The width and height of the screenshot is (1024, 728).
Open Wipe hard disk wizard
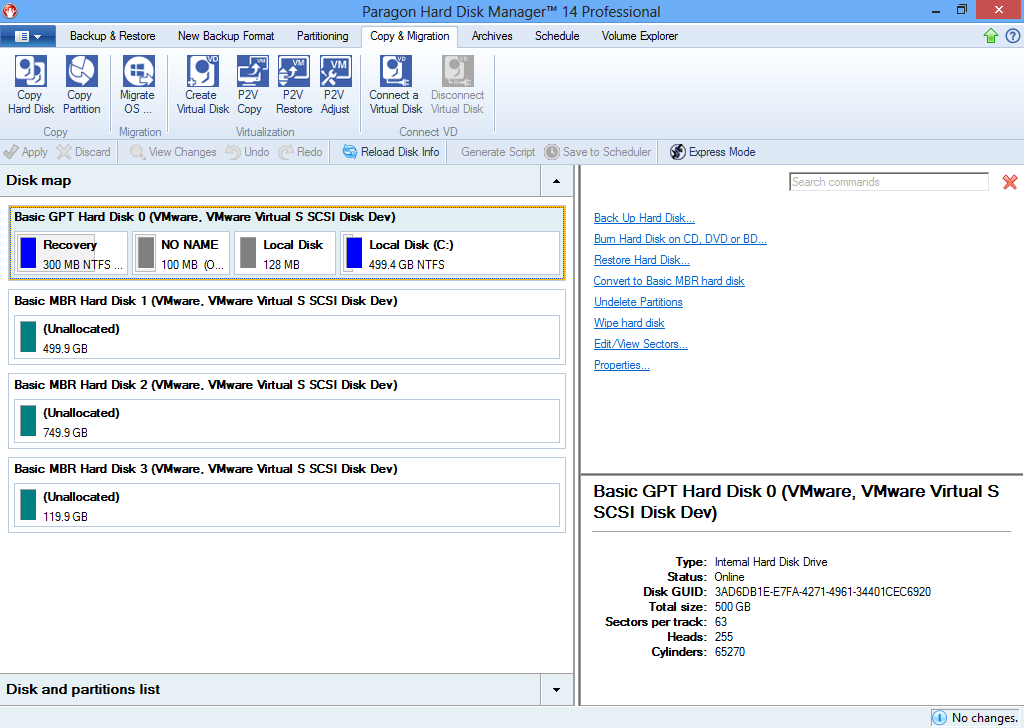[x=629, y=323]
